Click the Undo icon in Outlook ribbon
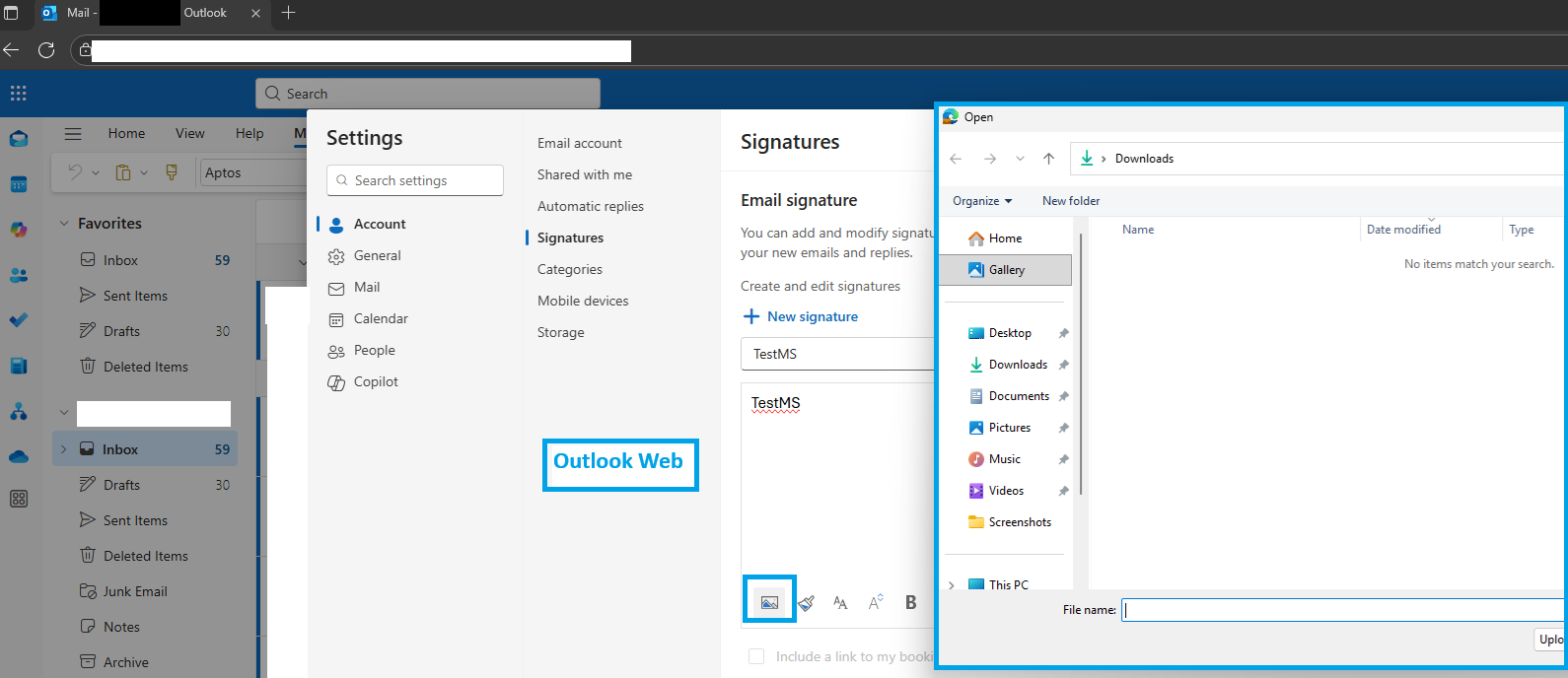1568x678 pixels. pyautogui.click(x=75, y=172)
